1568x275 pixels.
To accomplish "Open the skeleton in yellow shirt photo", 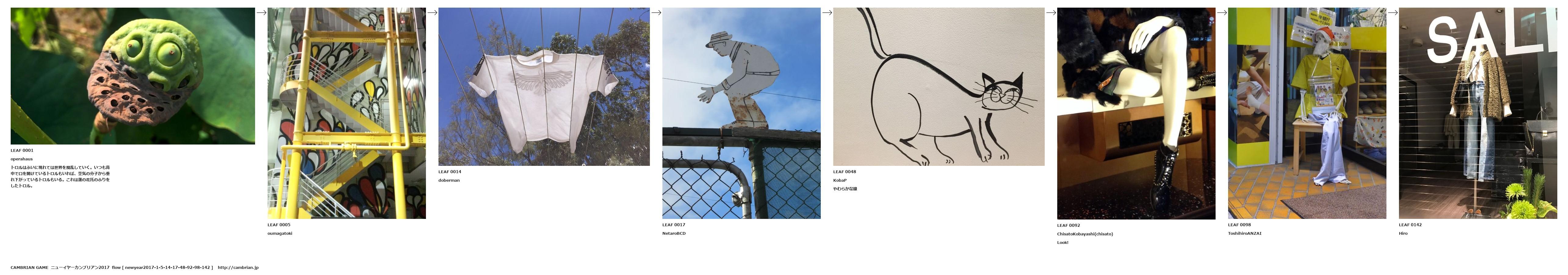I will tap(1307, 113).
